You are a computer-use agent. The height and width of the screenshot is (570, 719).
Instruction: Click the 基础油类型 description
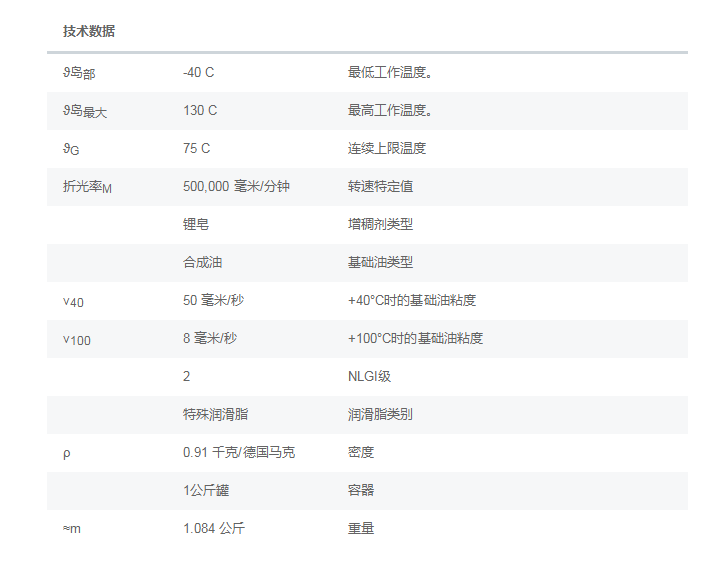[380, 262]
